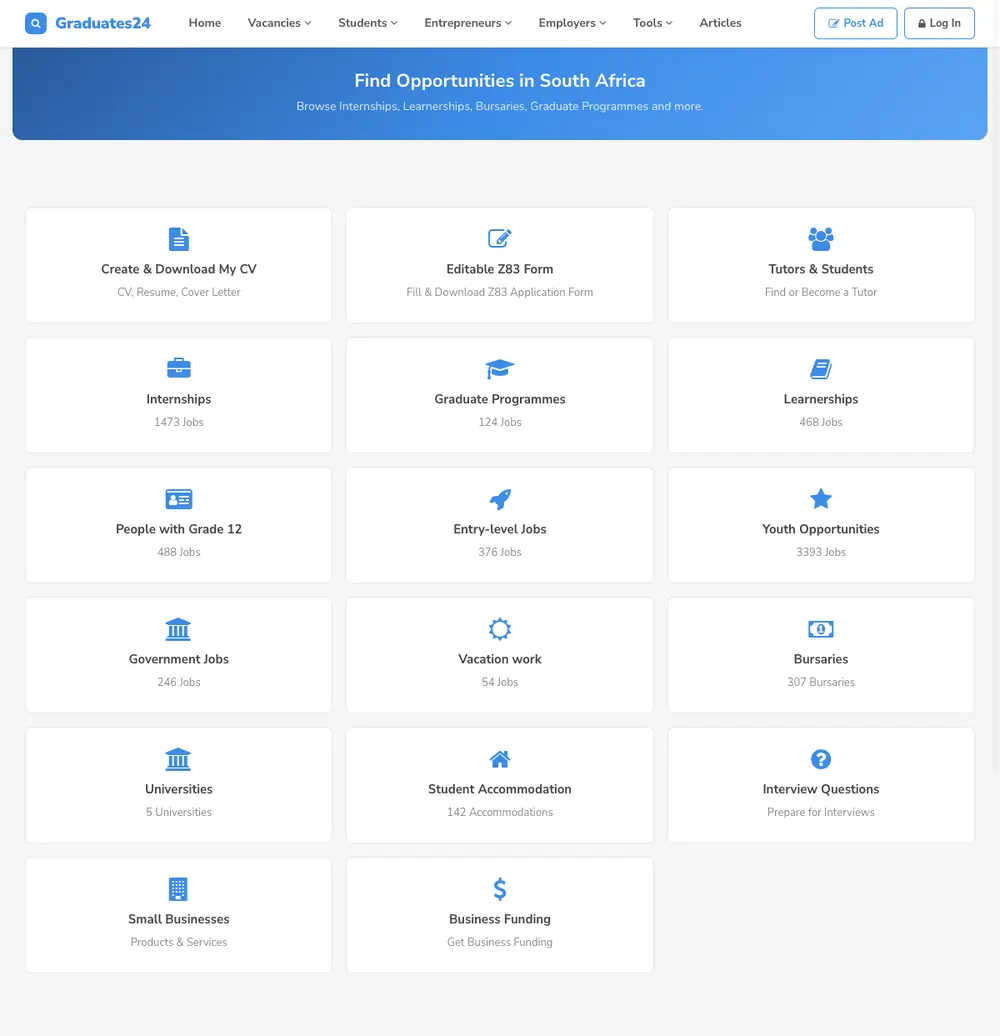Viewport: 1000px width, 1036px height.
Task: Click the '376 Jobs' count text
Action: [499, 552]
